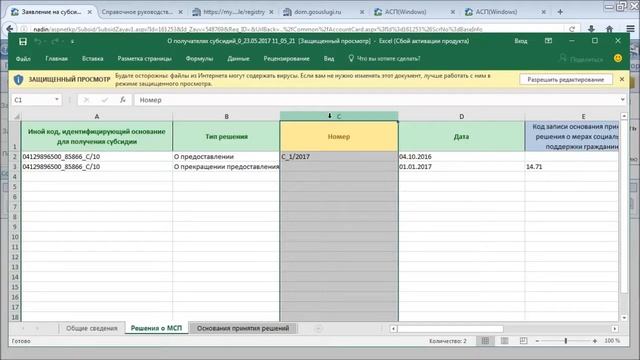640x360 pixels.
Task: Open the Данные ribbon tab
Action: click(238, 59)
